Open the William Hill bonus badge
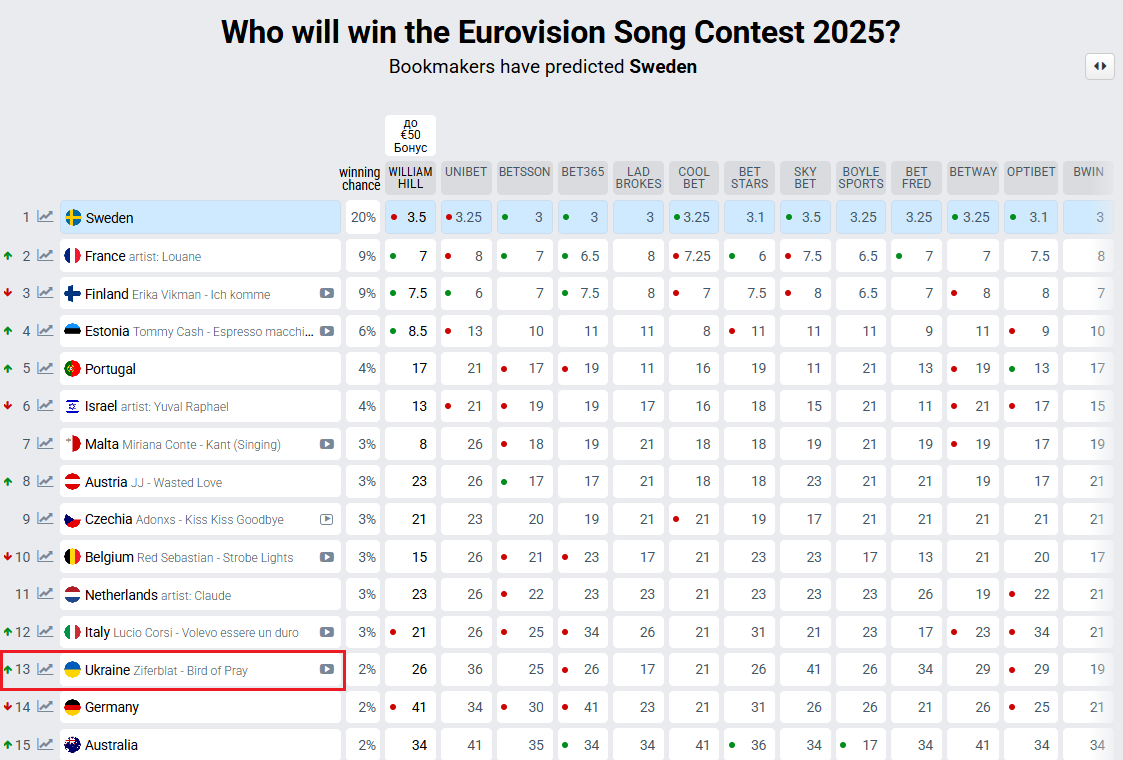Viewport: 1123px width, 760px height. 410,136
